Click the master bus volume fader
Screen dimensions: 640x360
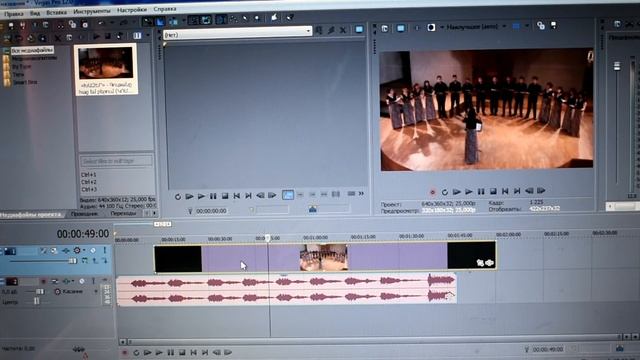pyautogui.click(x=617, y=67)
